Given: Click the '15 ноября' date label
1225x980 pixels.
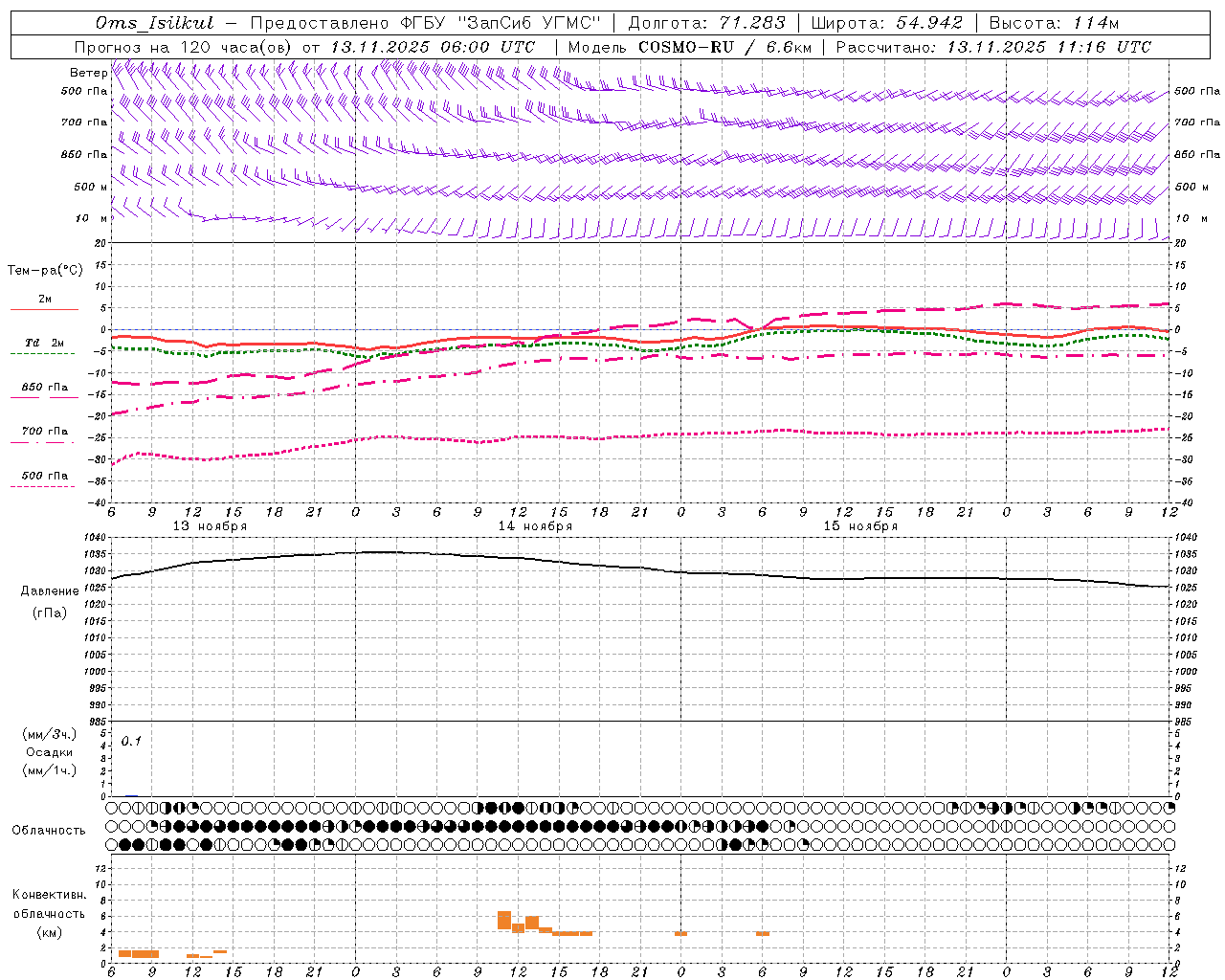Looking at the screenshot, I should tap(860, 526).
